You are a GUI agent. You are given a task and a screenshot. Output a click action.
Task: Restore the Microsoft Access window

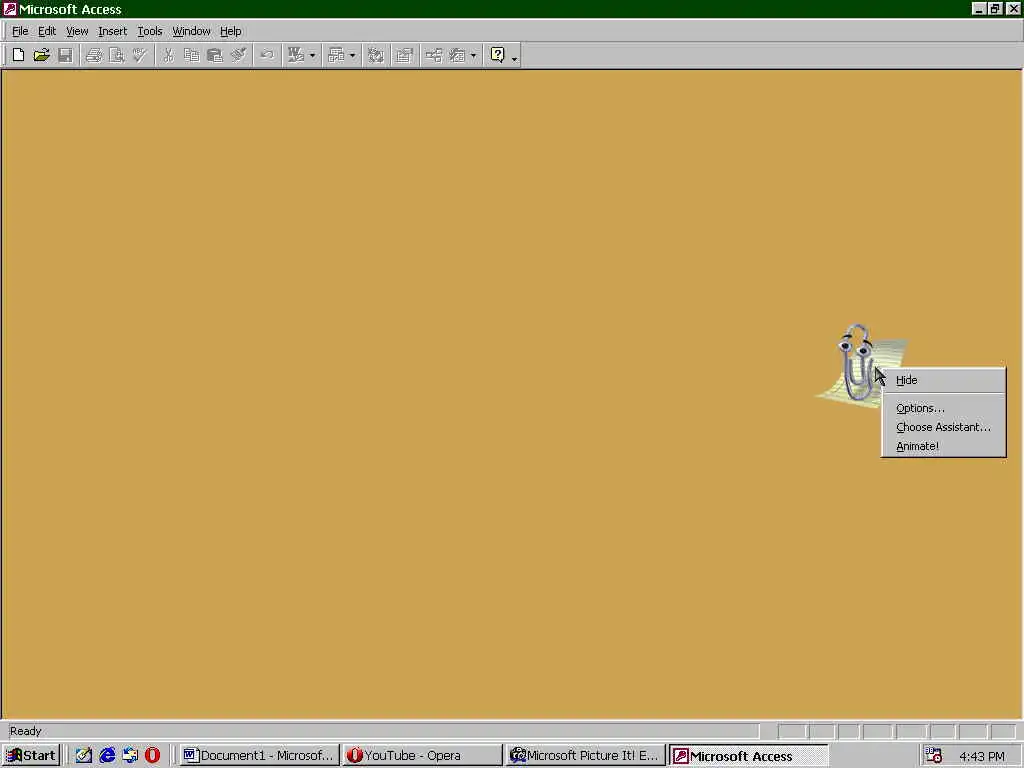[995, 8]
